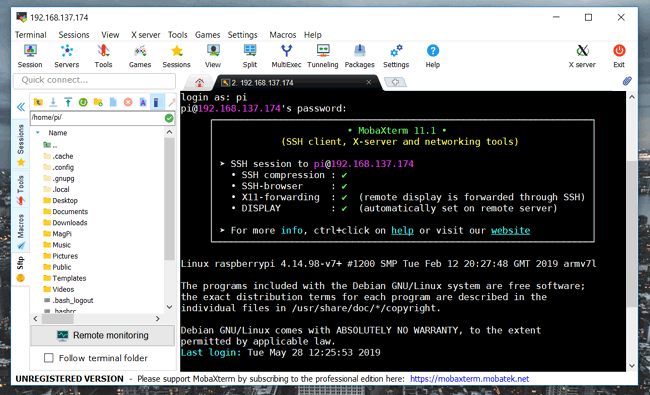650x395 pixels.
Task: Select the Documents folder
Action: pyautogui.click(x=65, y=211)
